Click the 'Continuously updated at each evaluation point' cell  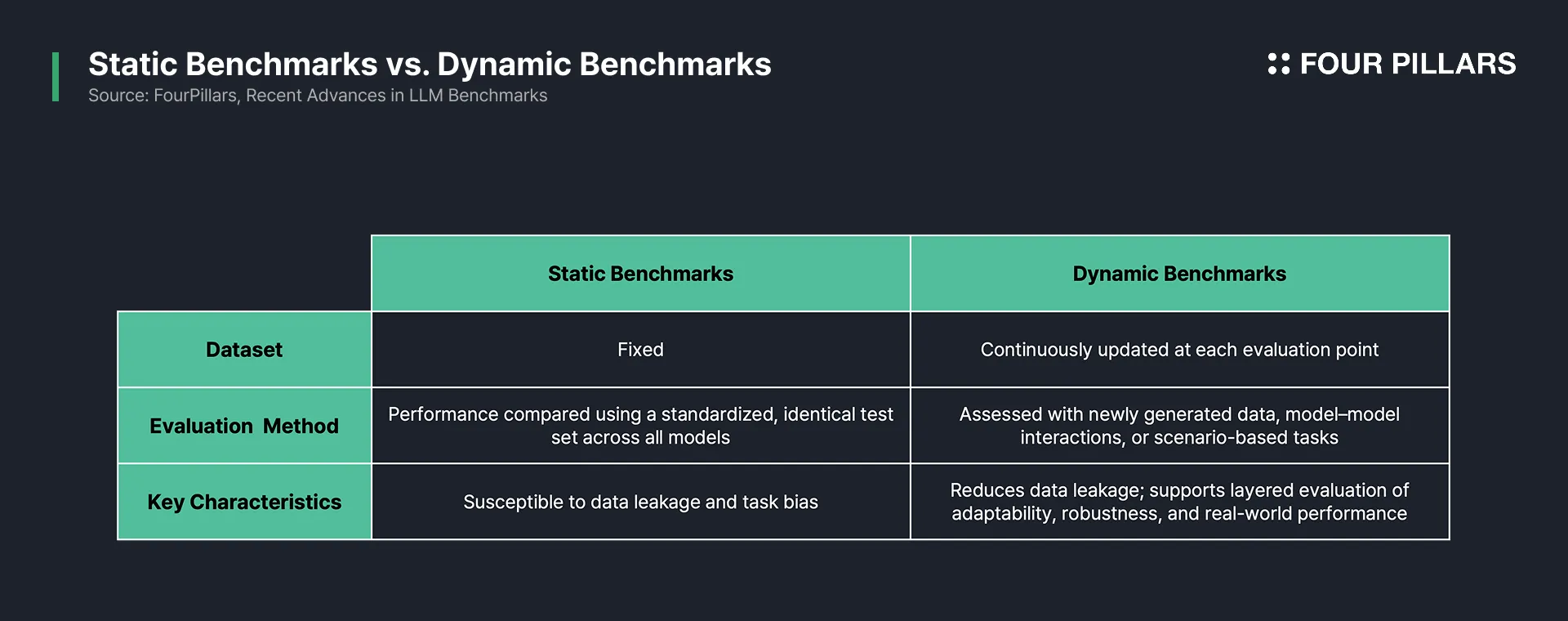point(1180,350)
